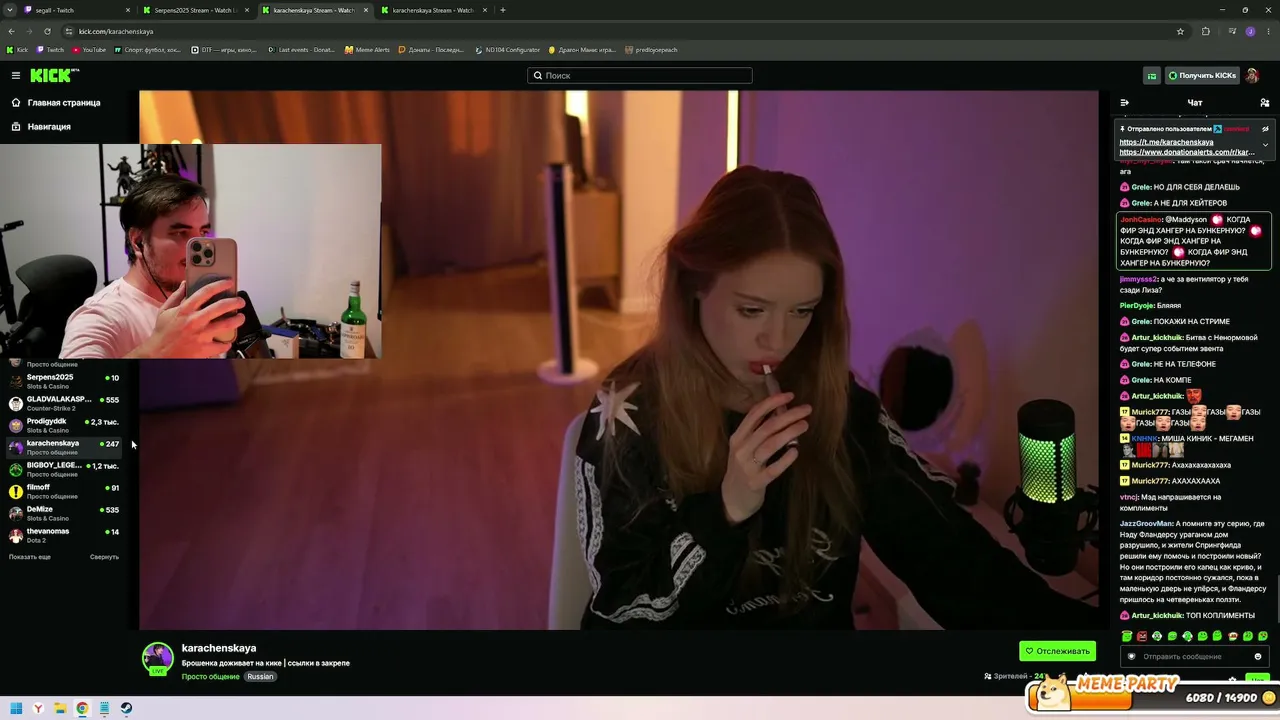Open BIGBOY_LEGE channel in sidebar
This screenshot has height=720, width=1280.
(x=63, y=469)
